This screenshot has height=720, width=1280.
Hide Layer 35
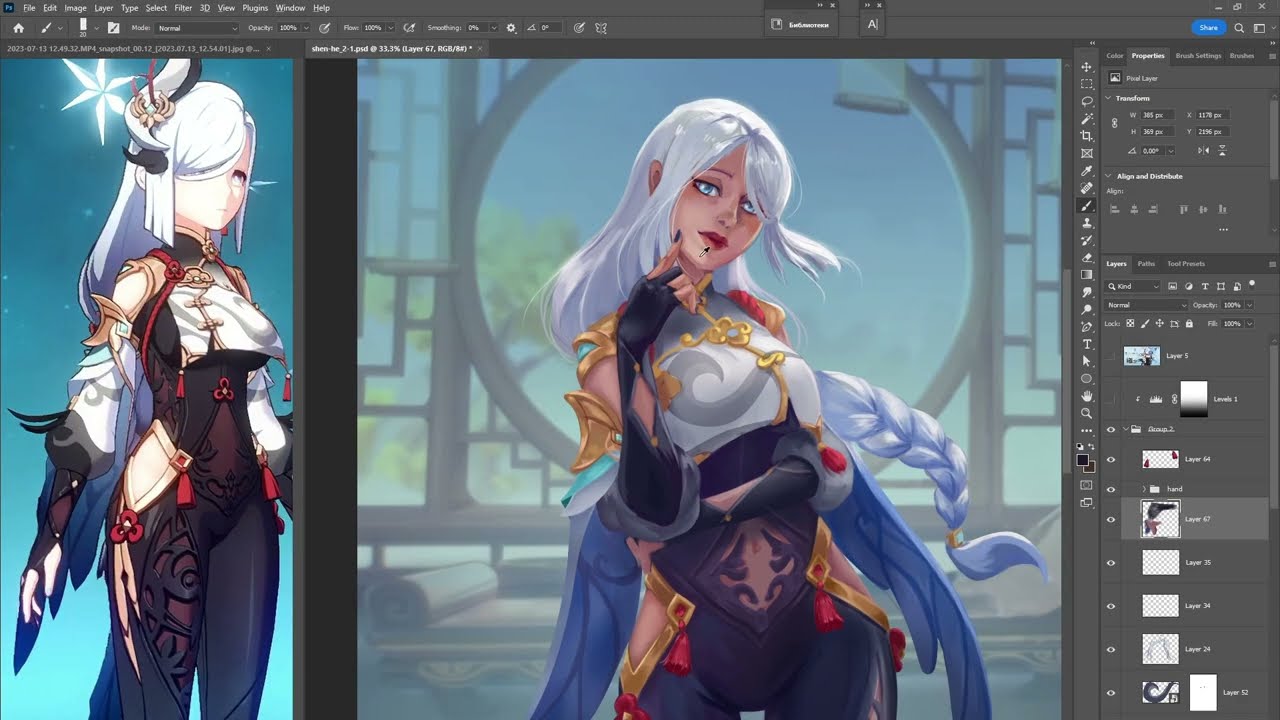[1110, 563]
